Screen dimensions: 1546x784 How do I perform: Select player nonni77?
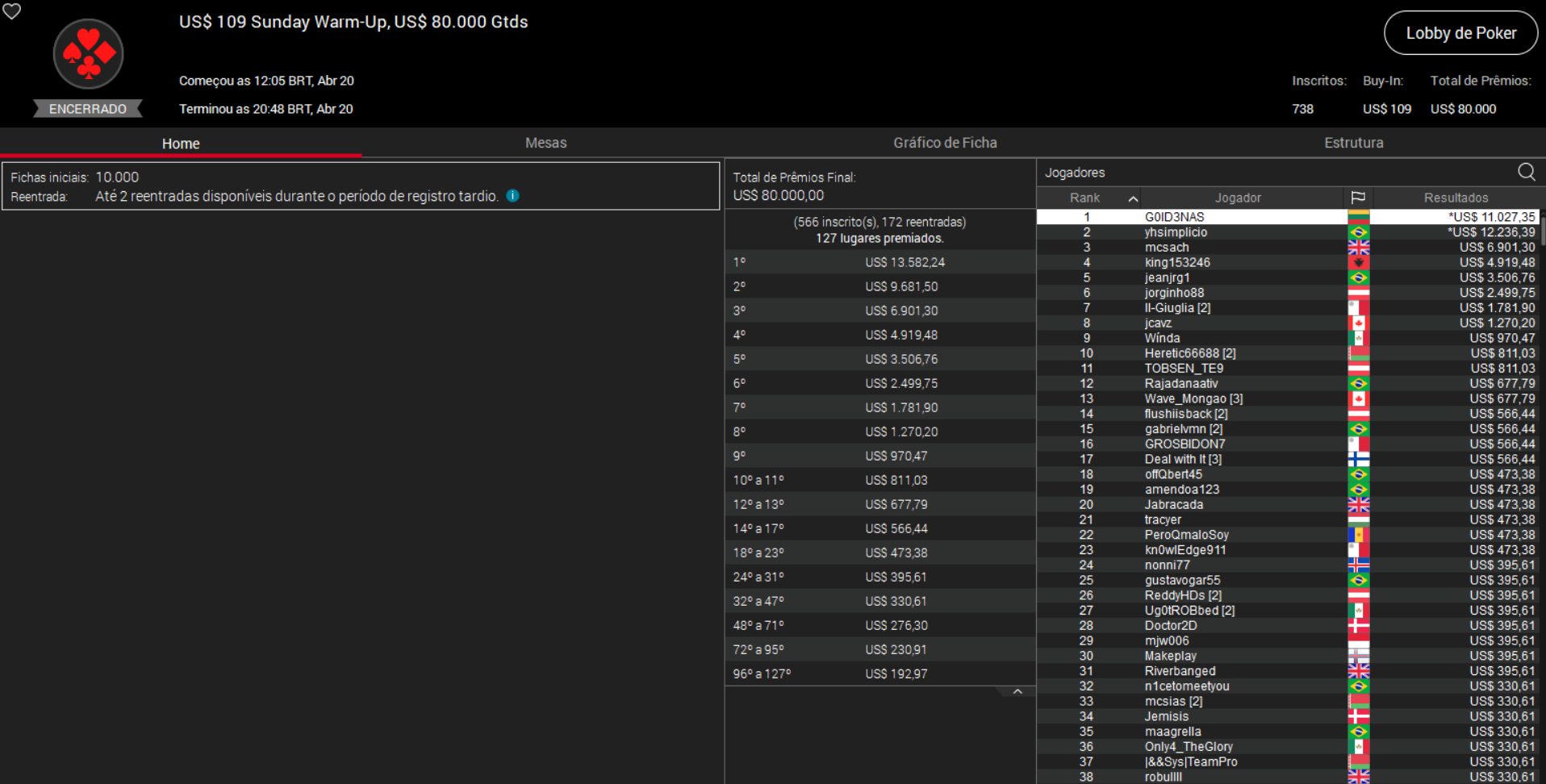(x=1288, y=565)
